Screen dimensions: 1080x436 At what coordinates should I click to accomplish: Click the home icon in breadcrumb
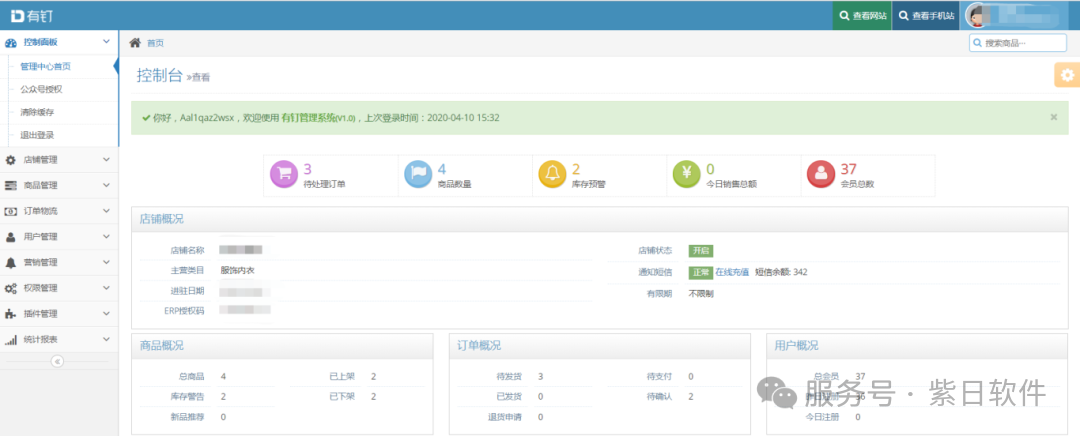[x=135, y=43]
